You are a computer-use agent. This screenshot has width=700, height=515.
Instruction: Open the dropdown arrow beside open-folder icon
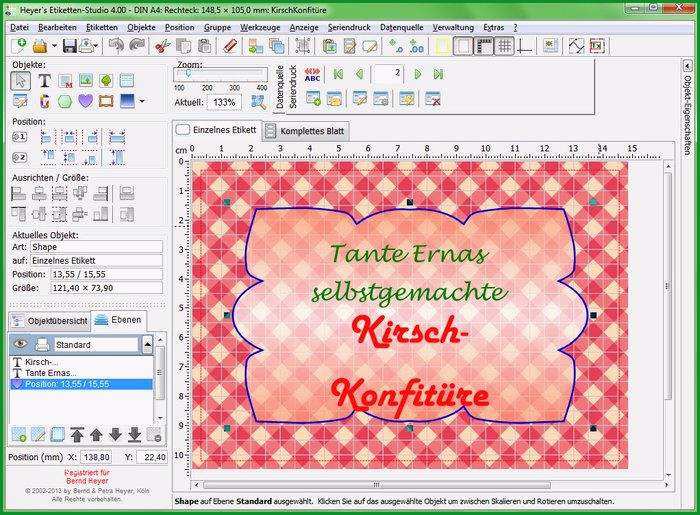[54, 46]
